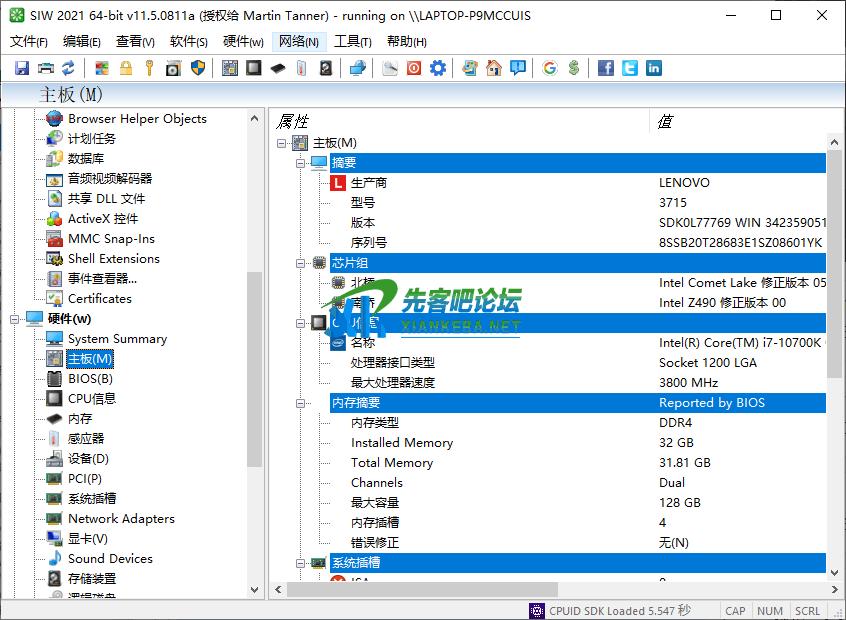The height and width of the screenshot is (620, 846).
Task: Collapse the 芯片组 section
Action: (x=300, y=263)
